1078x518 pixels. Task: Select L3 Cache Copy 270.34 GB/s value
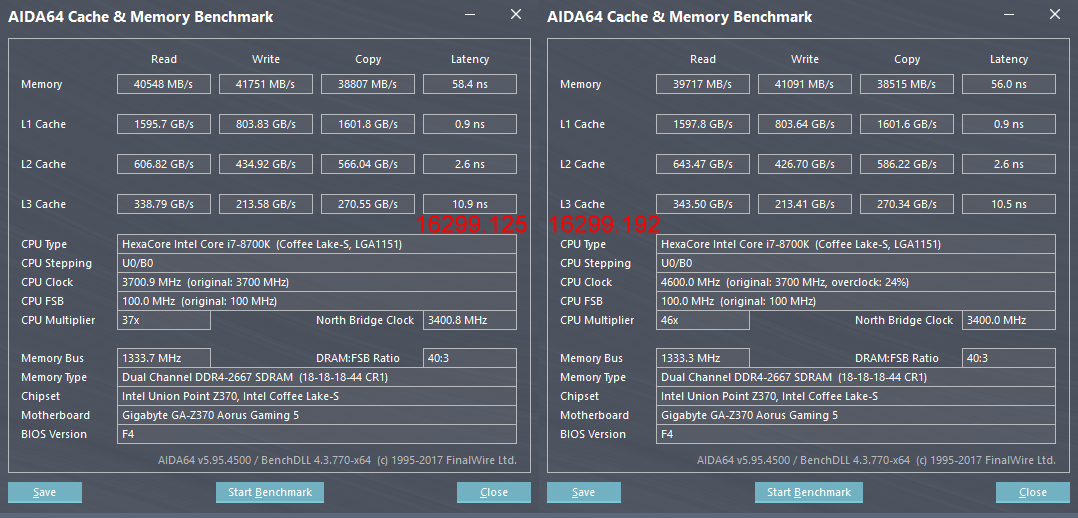pos(907,204)
